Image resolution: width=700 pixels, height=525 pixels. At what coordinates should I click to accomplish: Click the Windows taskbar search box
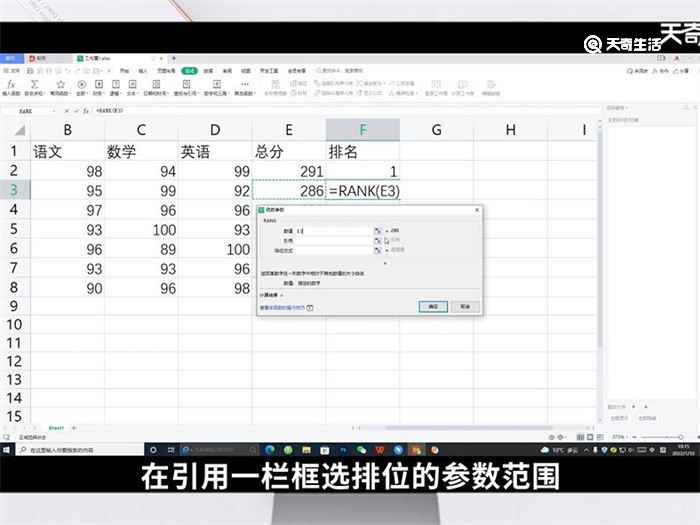78,450
